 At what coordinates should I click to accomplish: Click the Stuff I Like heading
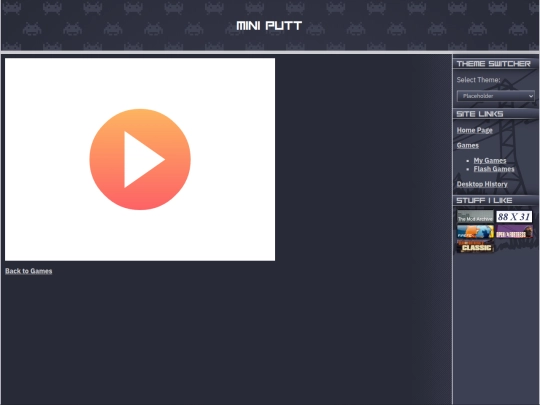click(484, 200)
